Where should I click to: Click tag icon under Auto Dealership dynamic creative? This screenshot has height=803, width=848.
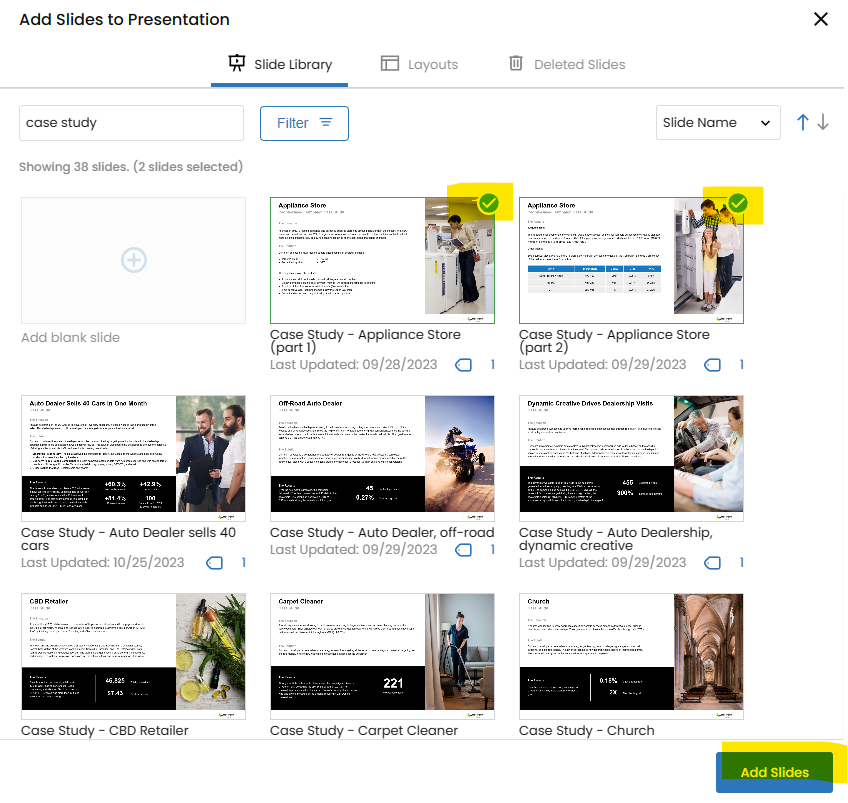(x=712, y=563)
